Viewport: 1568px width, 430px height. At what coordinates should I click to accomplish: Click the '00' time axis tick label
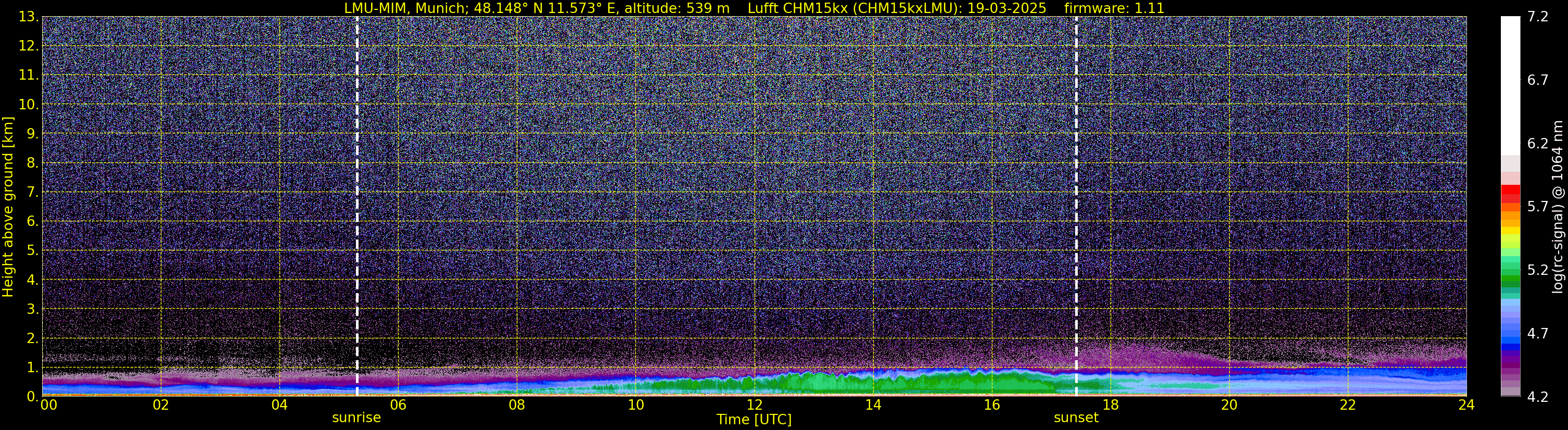pyautogui.click(x=49, y=406)
